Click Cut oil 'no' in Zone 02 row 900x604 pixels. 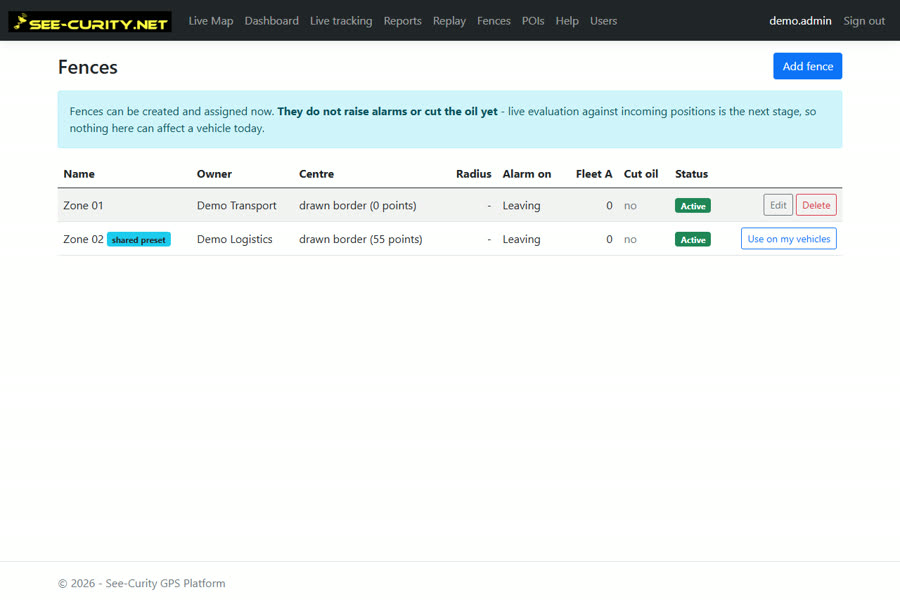[630, 239]
